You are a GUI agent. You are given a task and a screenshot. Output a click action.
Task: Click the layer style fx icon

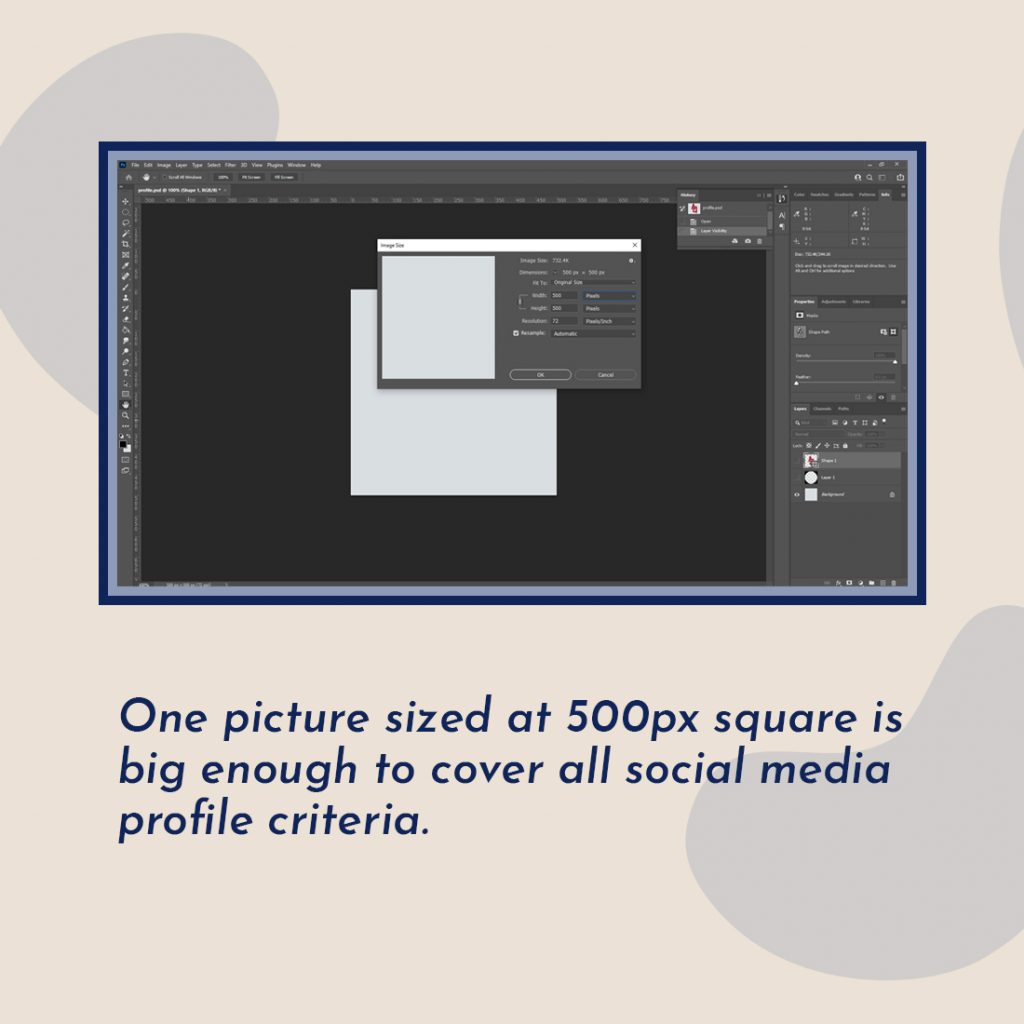coord(839,583)
